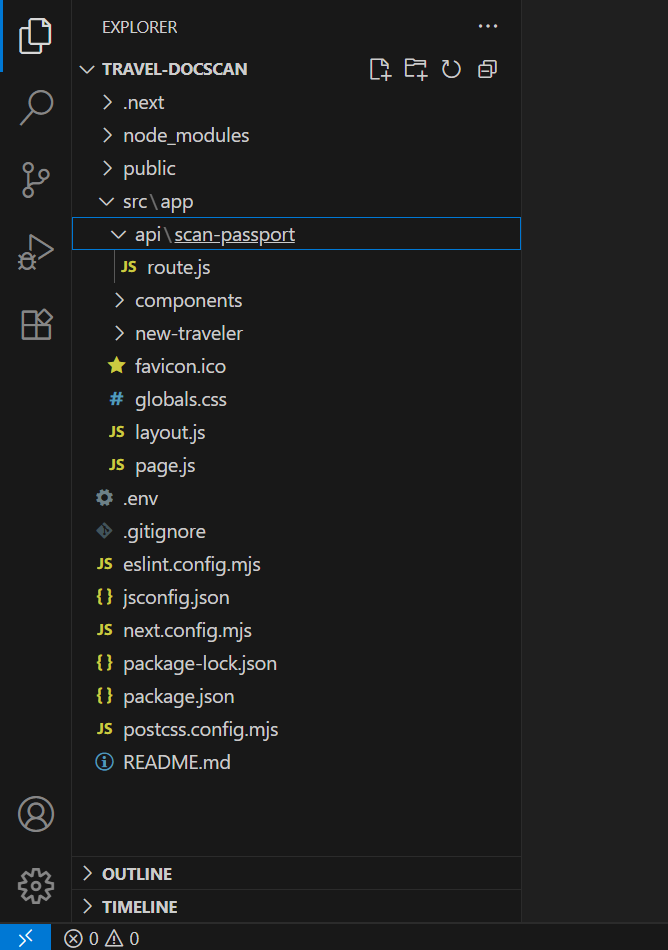Viewport: 668px width, 950px height.
Task: Open the Source Control view
Action: (36, 180)
